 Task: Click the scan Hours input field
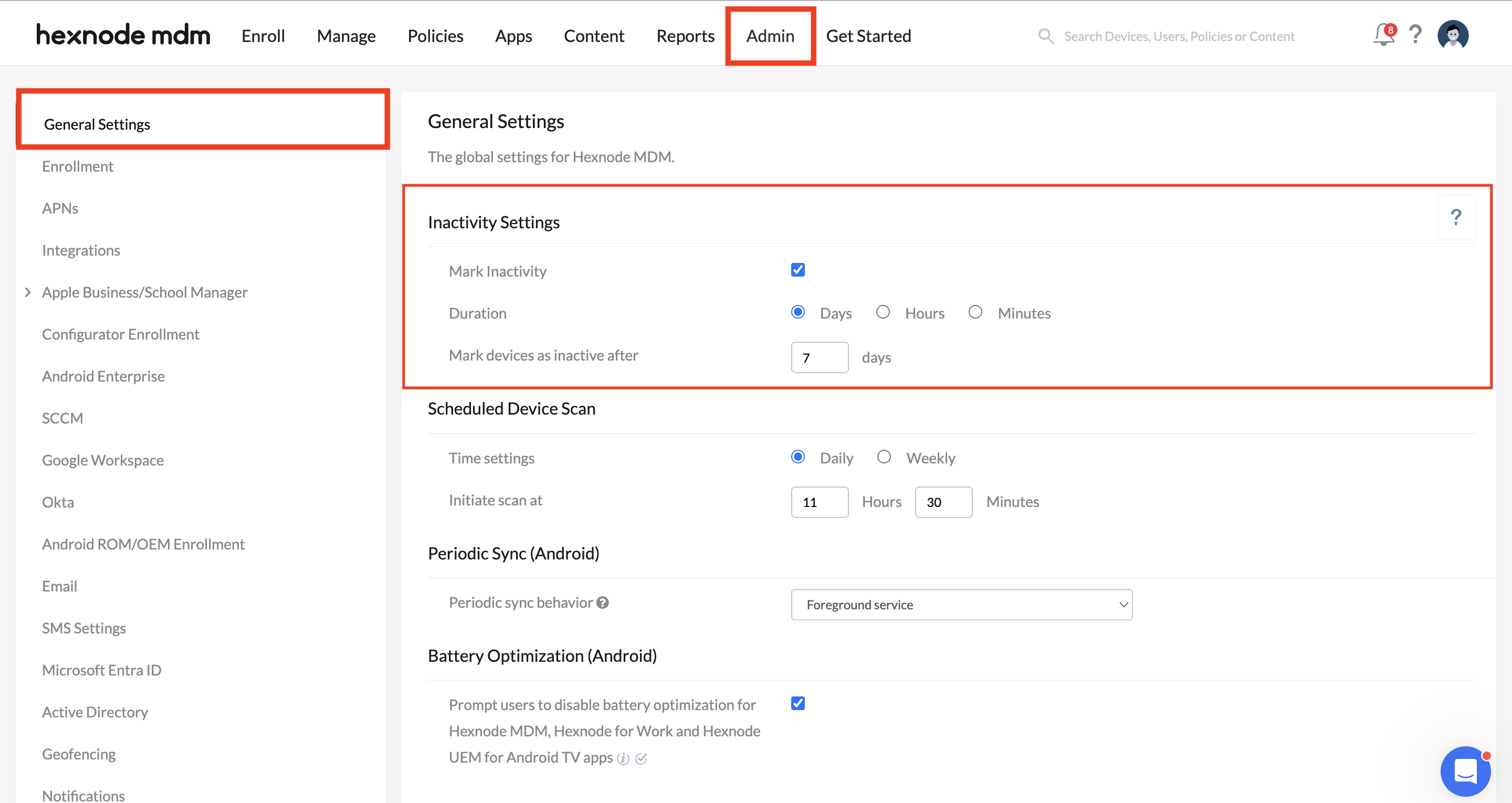pos(820,502)
